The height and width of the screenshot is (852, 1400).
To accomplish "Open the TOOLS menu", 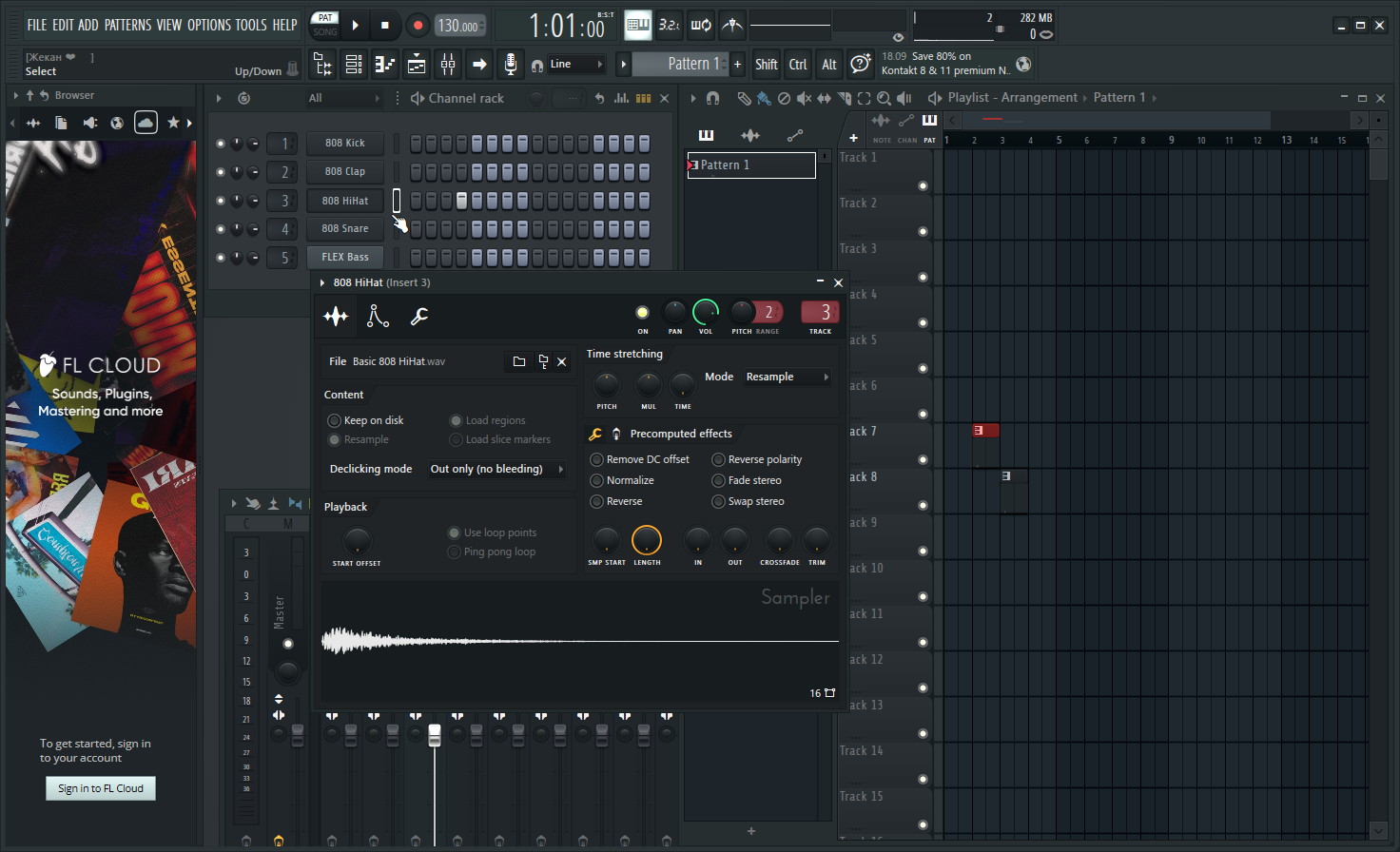I will (251, 25).
